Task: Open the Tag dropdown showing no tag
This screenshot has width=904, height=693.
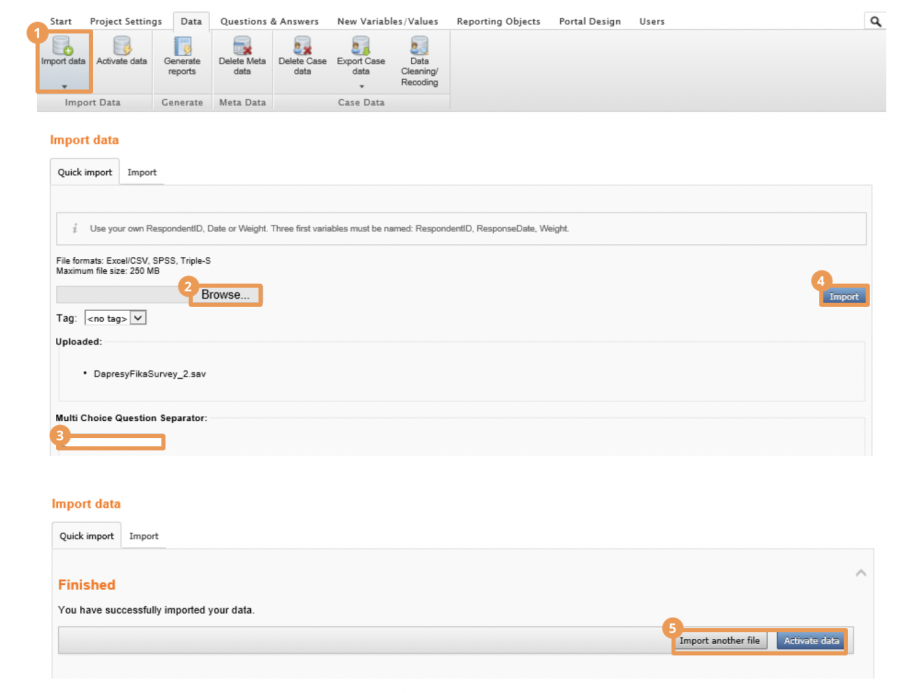Action: [x=116, y=318]
